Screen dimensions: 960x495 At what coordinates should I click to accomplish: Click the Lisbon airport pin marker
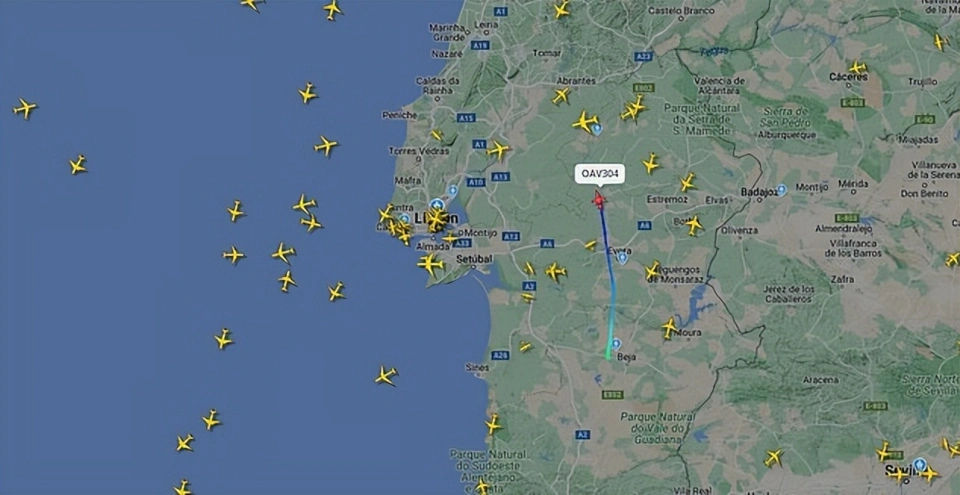tap(437, 205)
